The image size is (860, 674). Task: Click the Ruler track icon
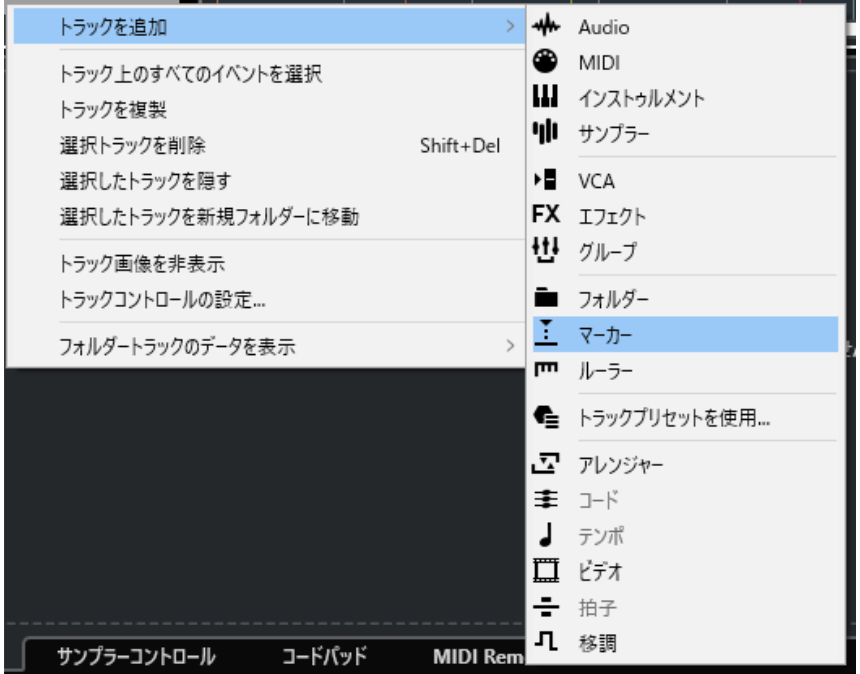coord(545,369)
